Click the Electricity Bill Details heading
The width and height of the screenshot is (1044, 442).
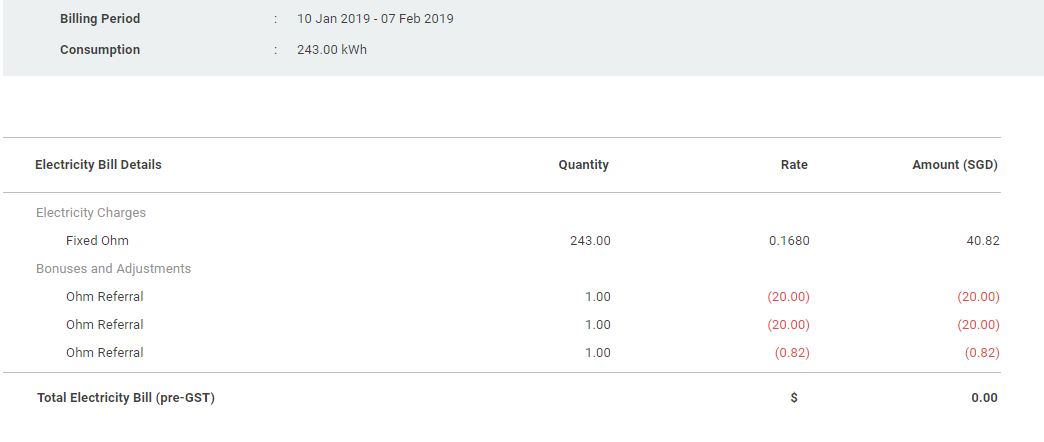pos(98,165)
